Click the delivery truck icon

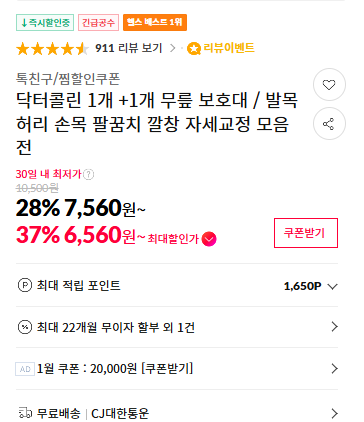pos(25,413)
